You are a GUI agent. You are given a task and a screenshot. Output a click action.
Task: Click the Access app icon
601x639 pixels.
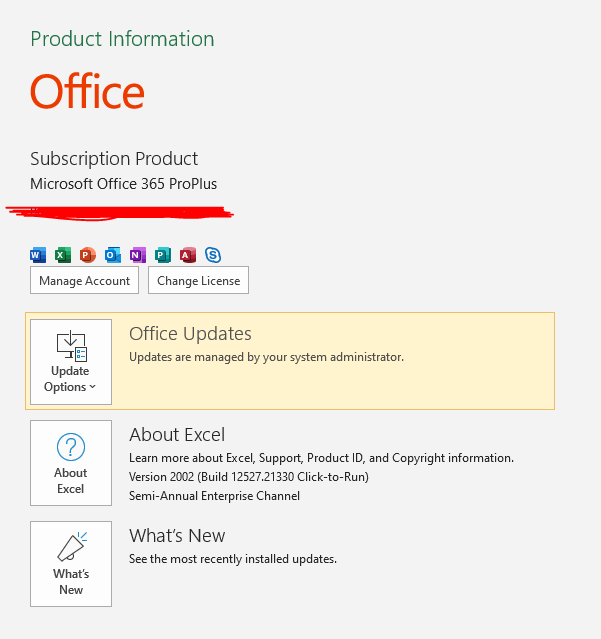point(188,255)
